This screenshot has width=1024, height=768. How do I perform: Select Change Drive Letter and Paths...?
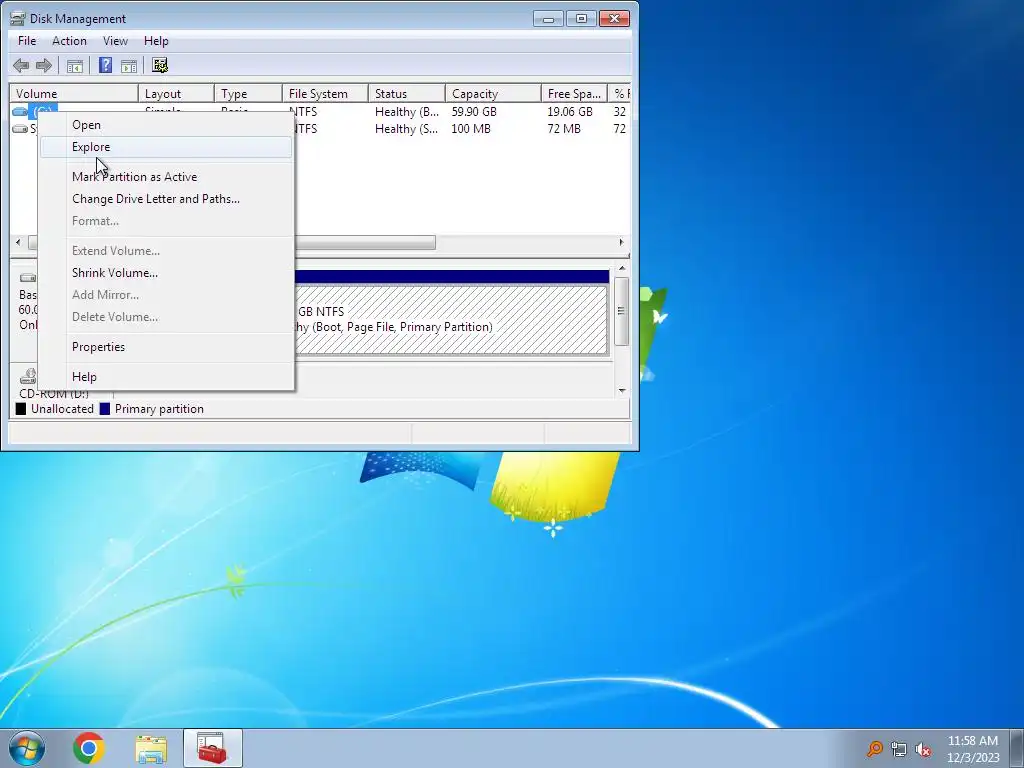pyautogui.click(x=166, y=199)
